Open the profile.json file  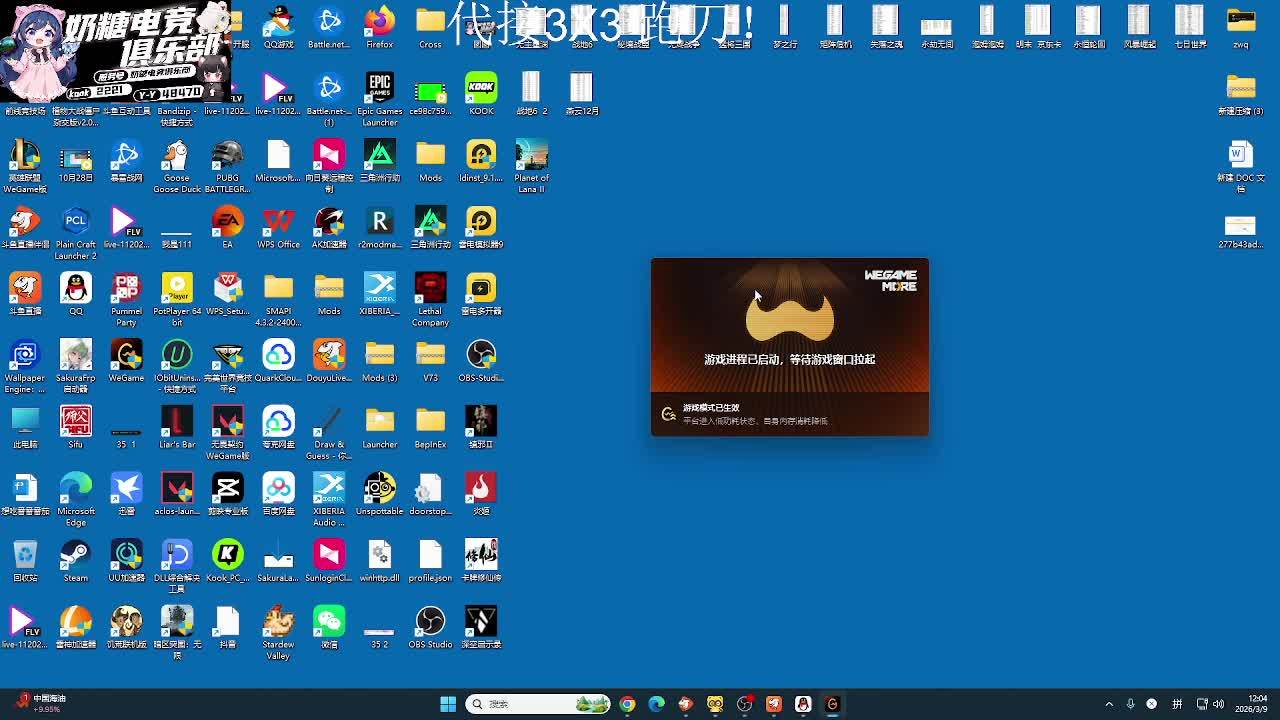point(430,556)
